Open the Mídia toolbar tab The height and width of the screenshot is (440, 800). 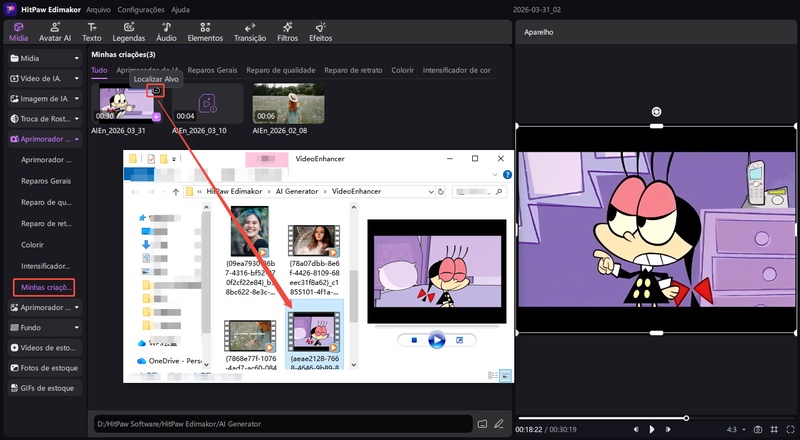coord(18,32)
